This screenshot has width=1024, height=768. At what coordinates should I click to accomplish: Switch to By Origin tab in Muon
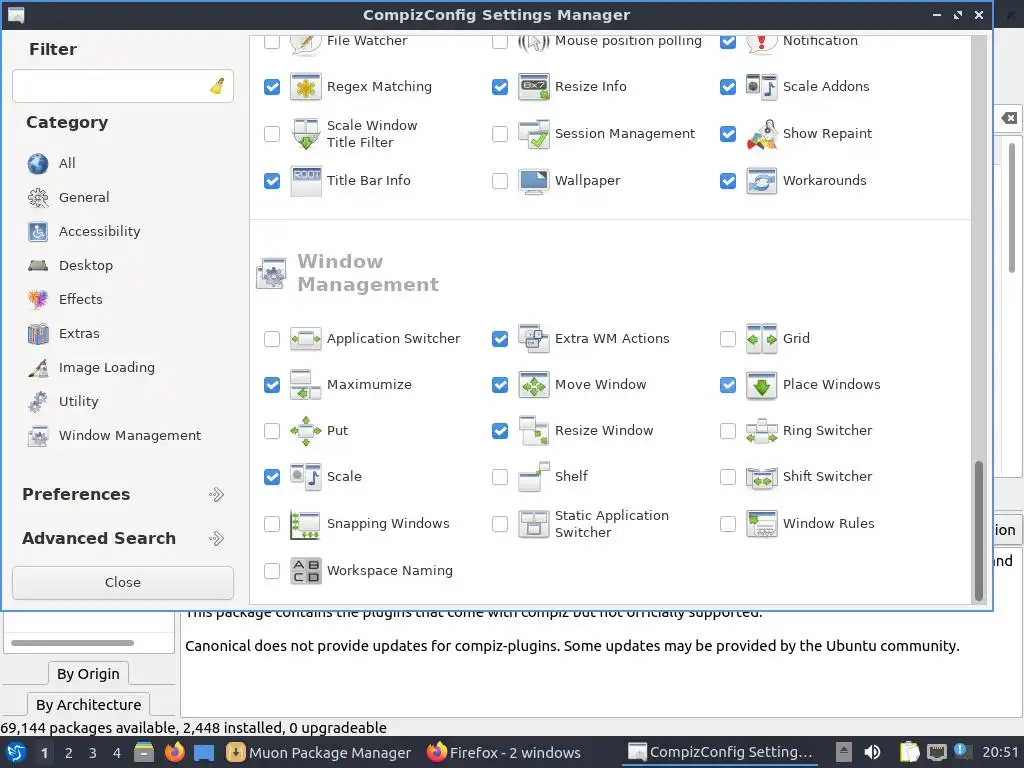point(88,673)
